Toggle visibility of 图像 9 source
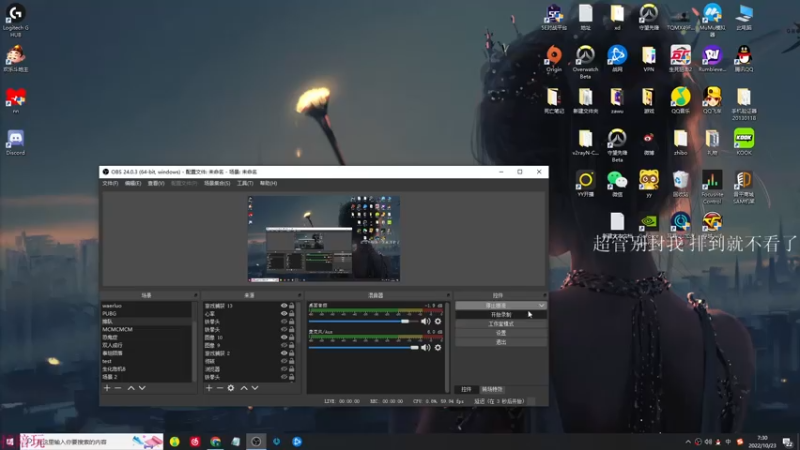The width and height of the screenshot is (800, 450). [x=284, y=345]
